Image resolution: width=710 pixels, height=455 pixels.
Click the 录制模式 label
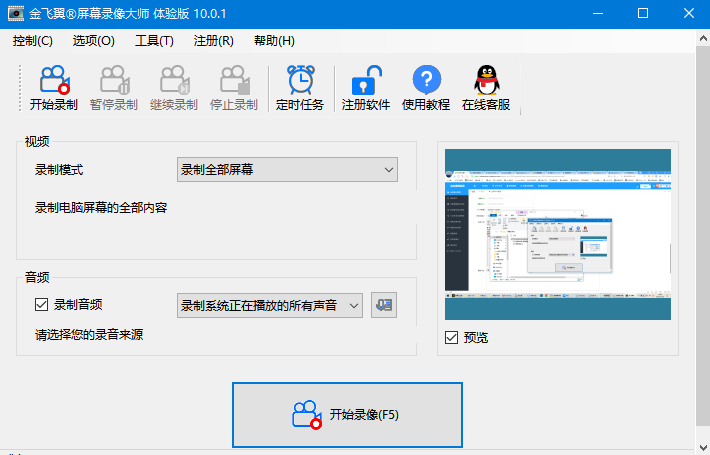(x=59, y=170)
